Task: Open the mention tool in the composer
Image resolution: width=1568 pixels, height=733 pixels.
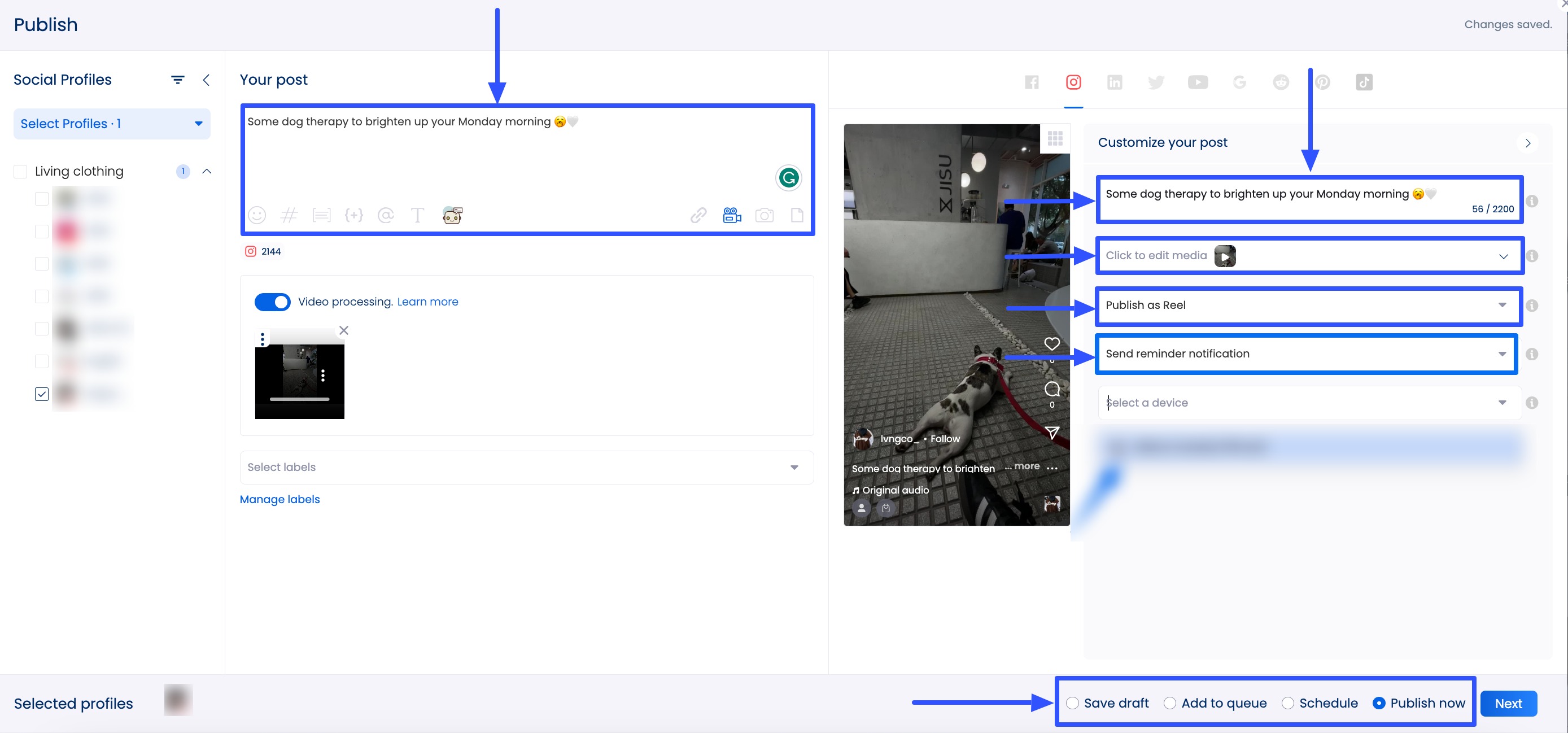Action: coord(386,215)
